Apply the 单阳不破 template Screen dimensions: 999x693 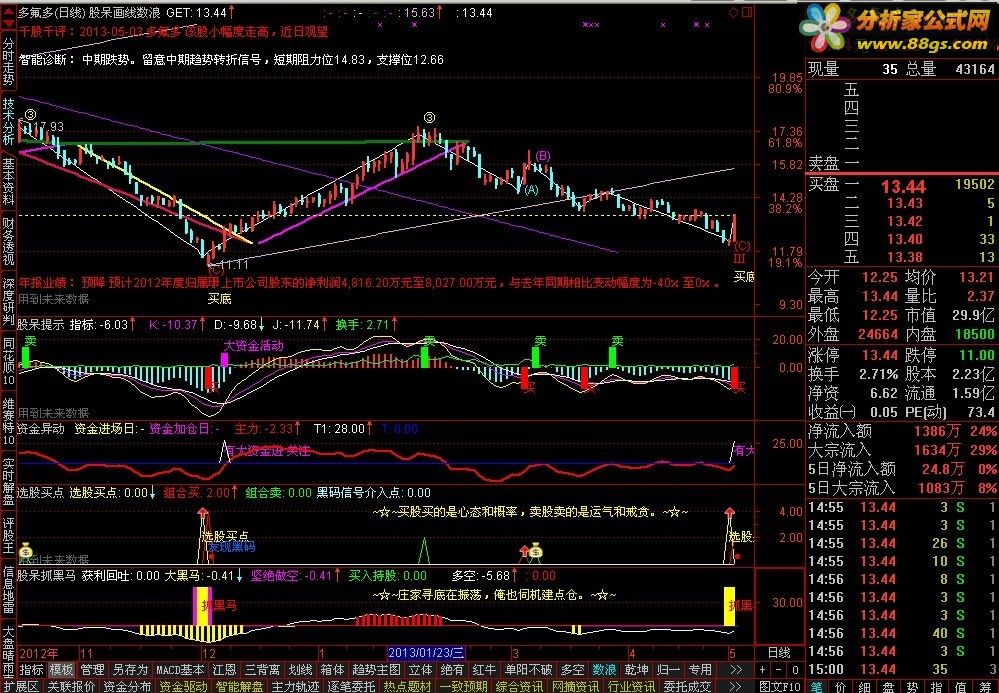point(528,669)
